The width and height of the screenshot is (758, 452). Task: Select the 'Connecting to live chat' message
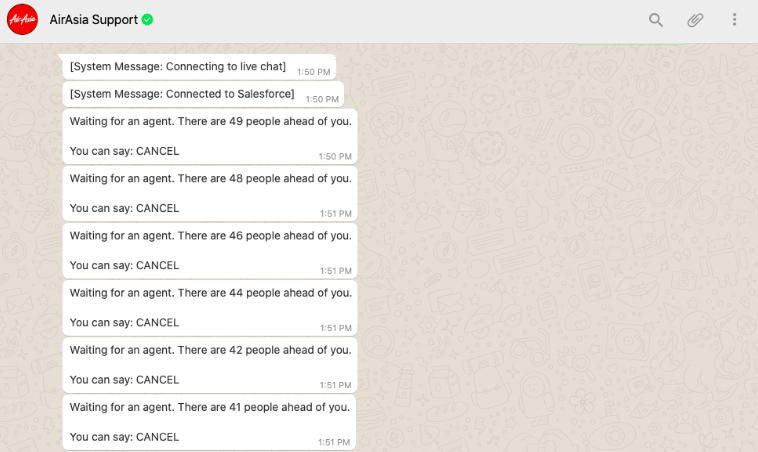tap(199, 67)
